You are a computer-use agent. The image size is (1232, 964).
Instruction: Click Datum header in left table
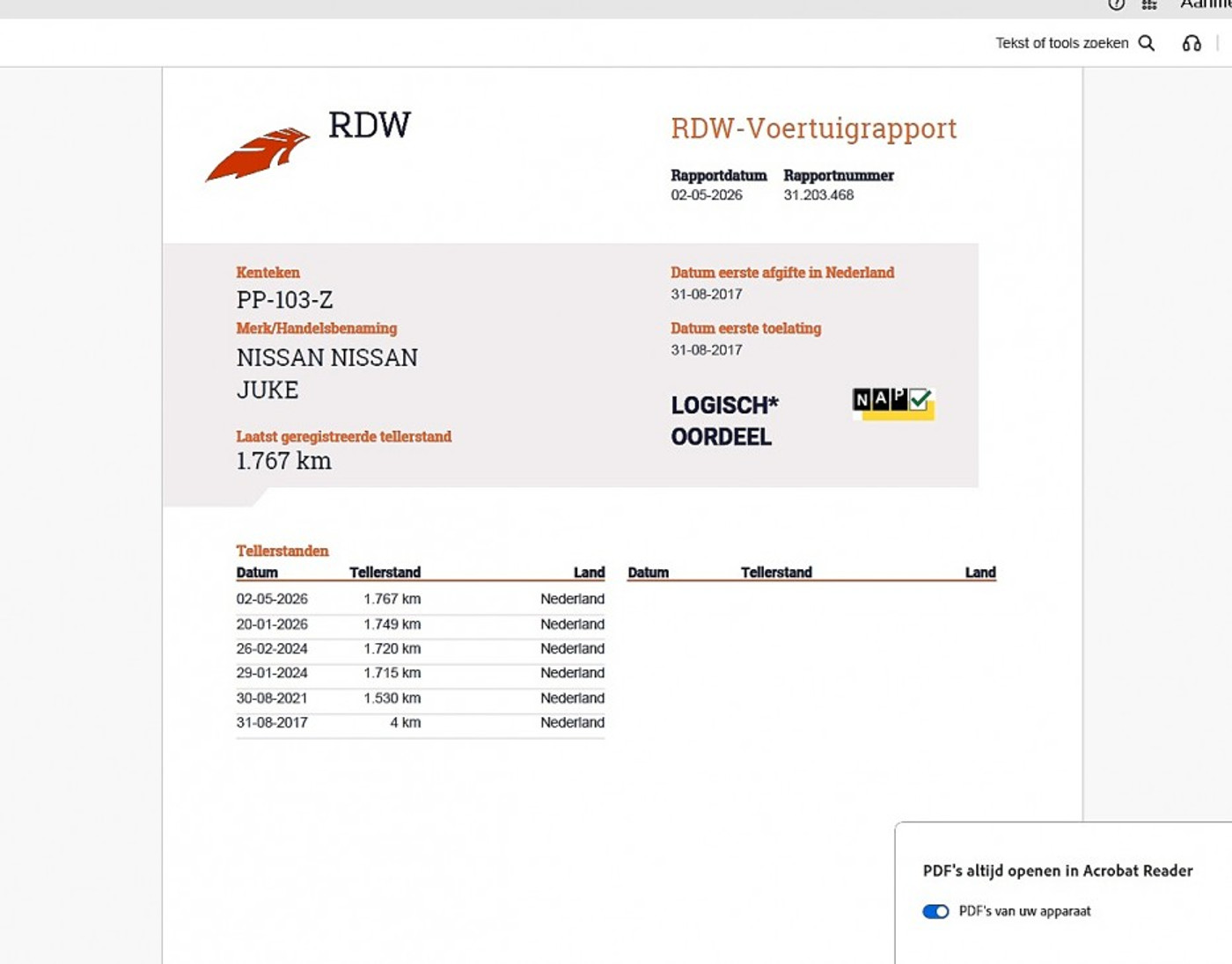click(x=257, y=573)
